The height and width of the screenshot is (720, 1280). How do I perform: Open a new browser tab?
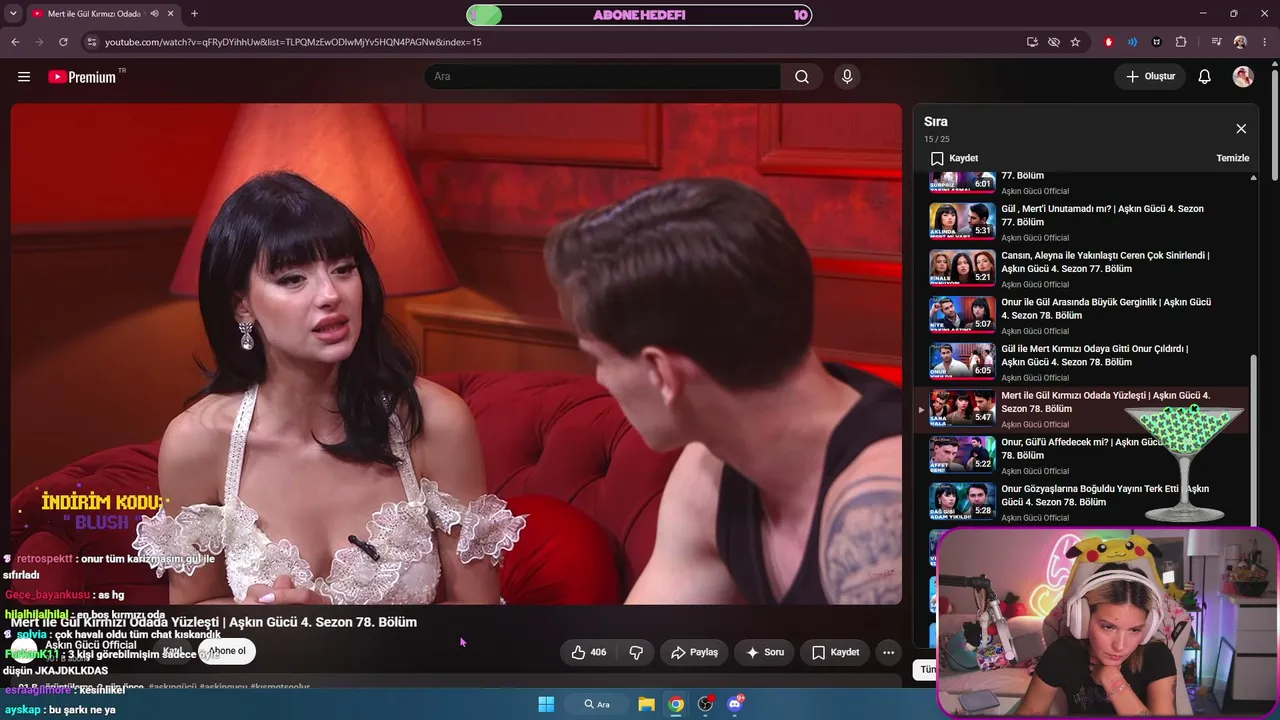(x=194, y=14)
